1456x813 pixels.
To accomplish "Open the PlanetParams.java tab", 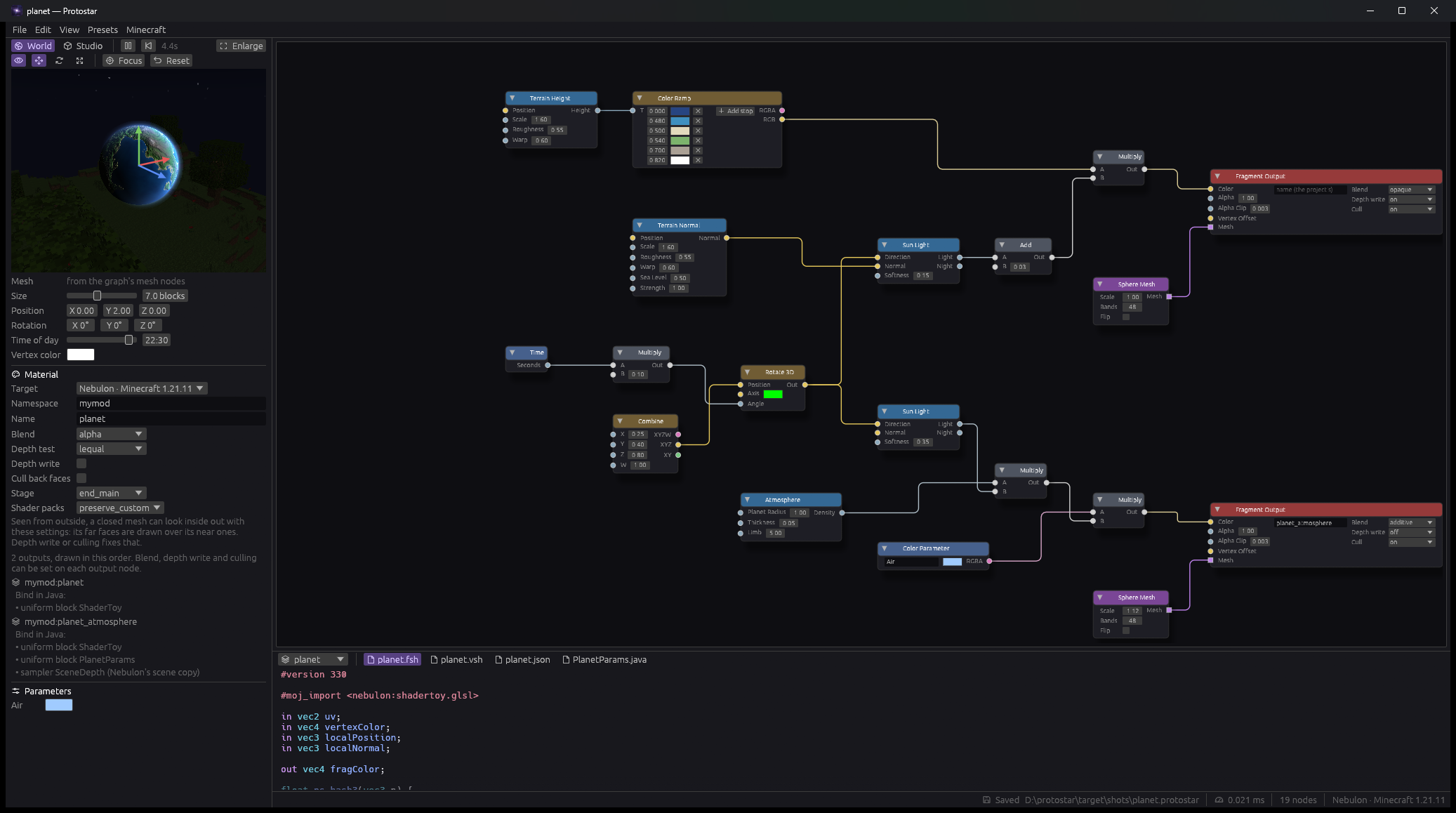I will point(604,659).
